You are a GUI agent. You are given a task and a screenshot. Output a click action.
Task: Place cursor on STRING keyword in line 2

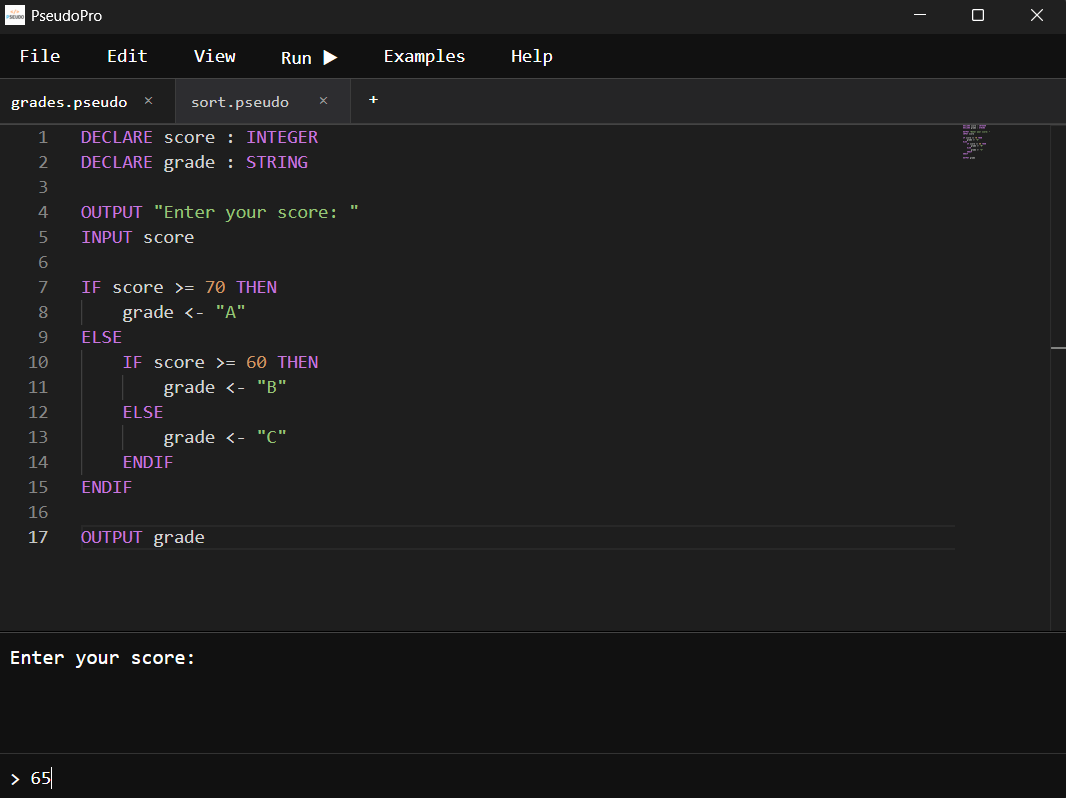point(277,162)
